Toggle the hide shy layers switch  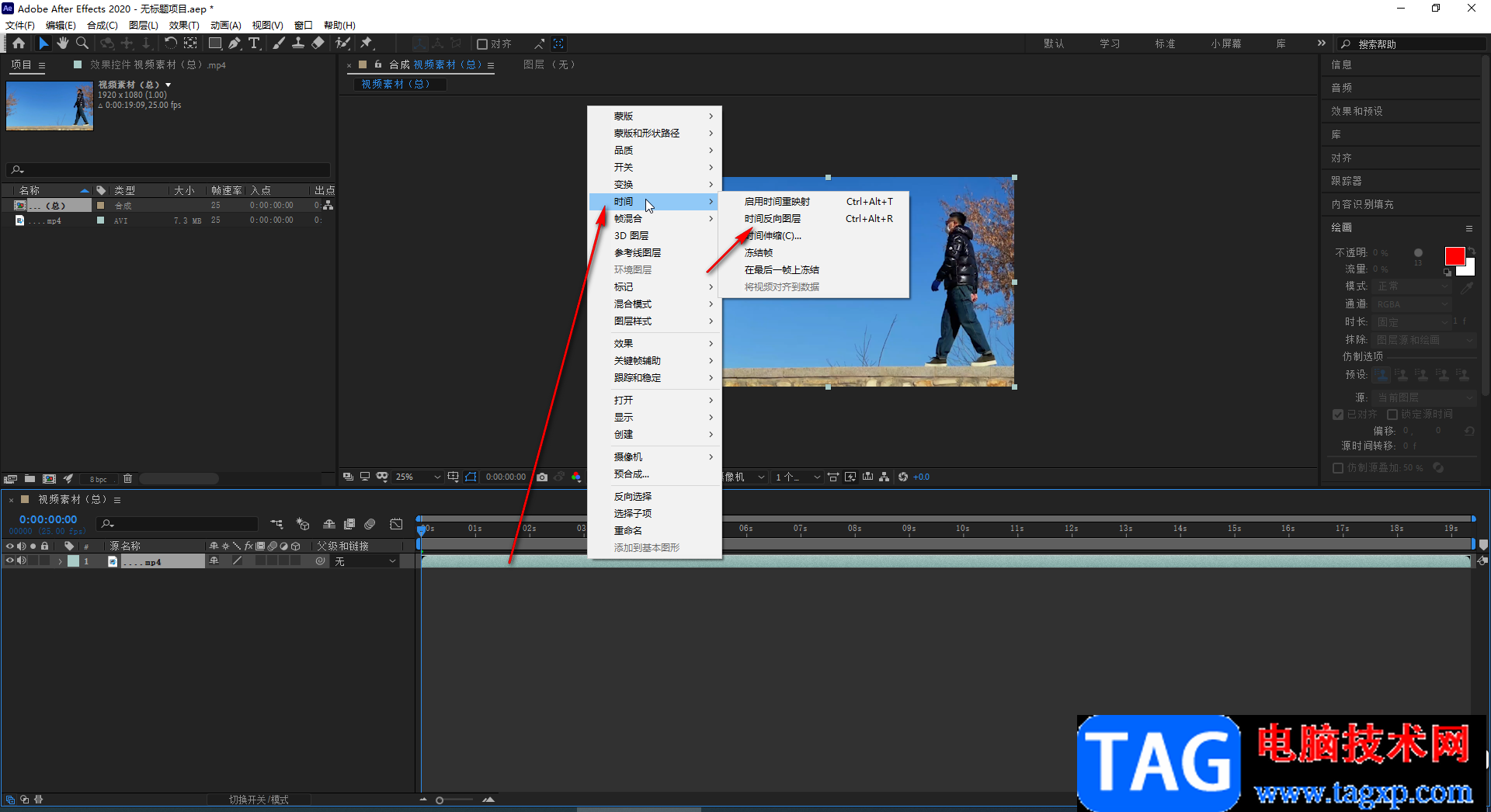329,524
